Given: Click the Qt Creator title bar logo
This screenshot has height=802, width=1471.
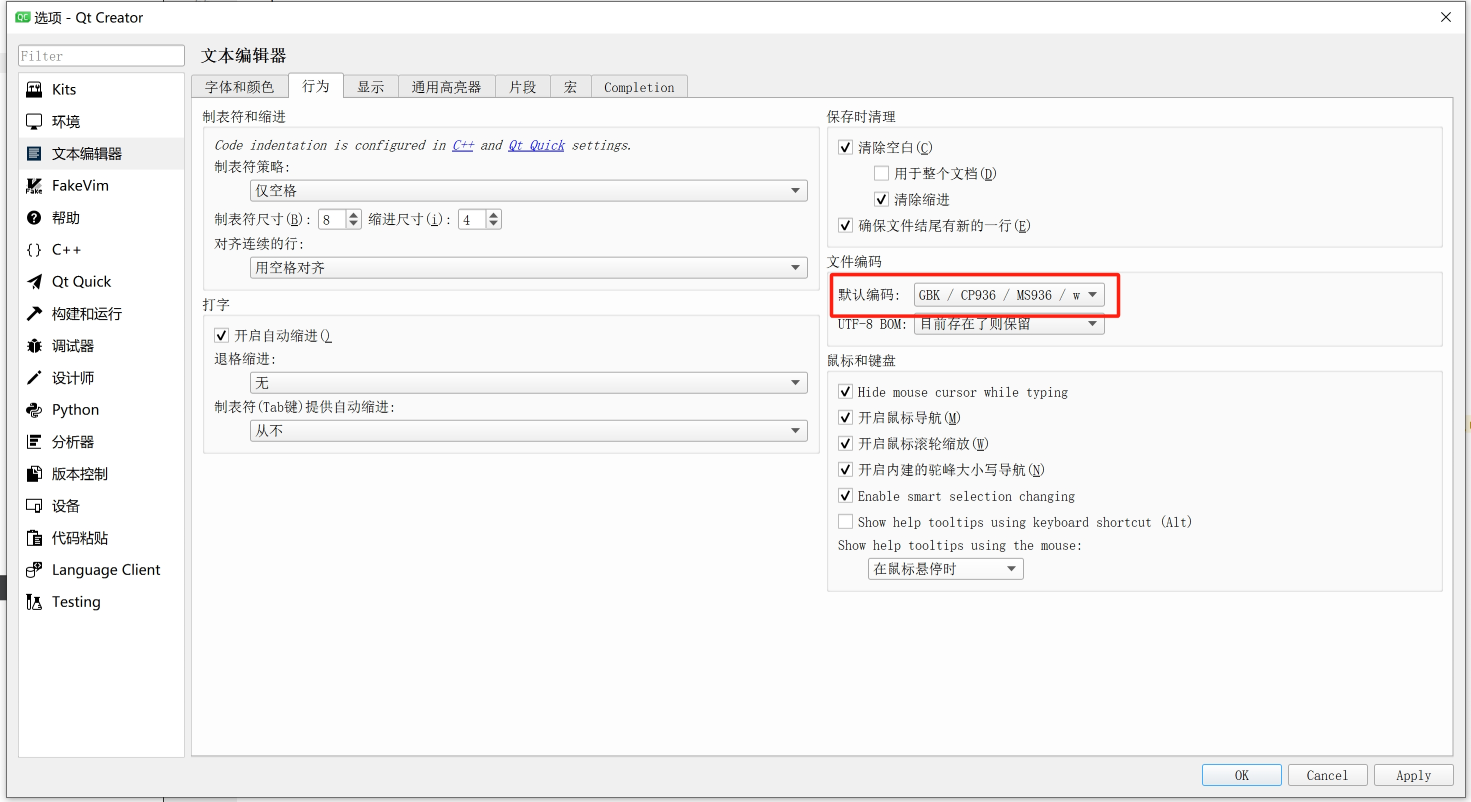Looking at the screenshot, I should (22, 17).
